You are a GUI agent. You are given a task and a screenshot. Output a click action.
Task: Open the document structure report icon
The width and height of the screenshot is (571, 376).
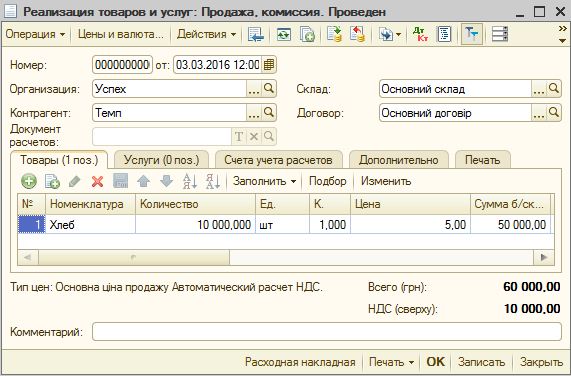[444, 34]
